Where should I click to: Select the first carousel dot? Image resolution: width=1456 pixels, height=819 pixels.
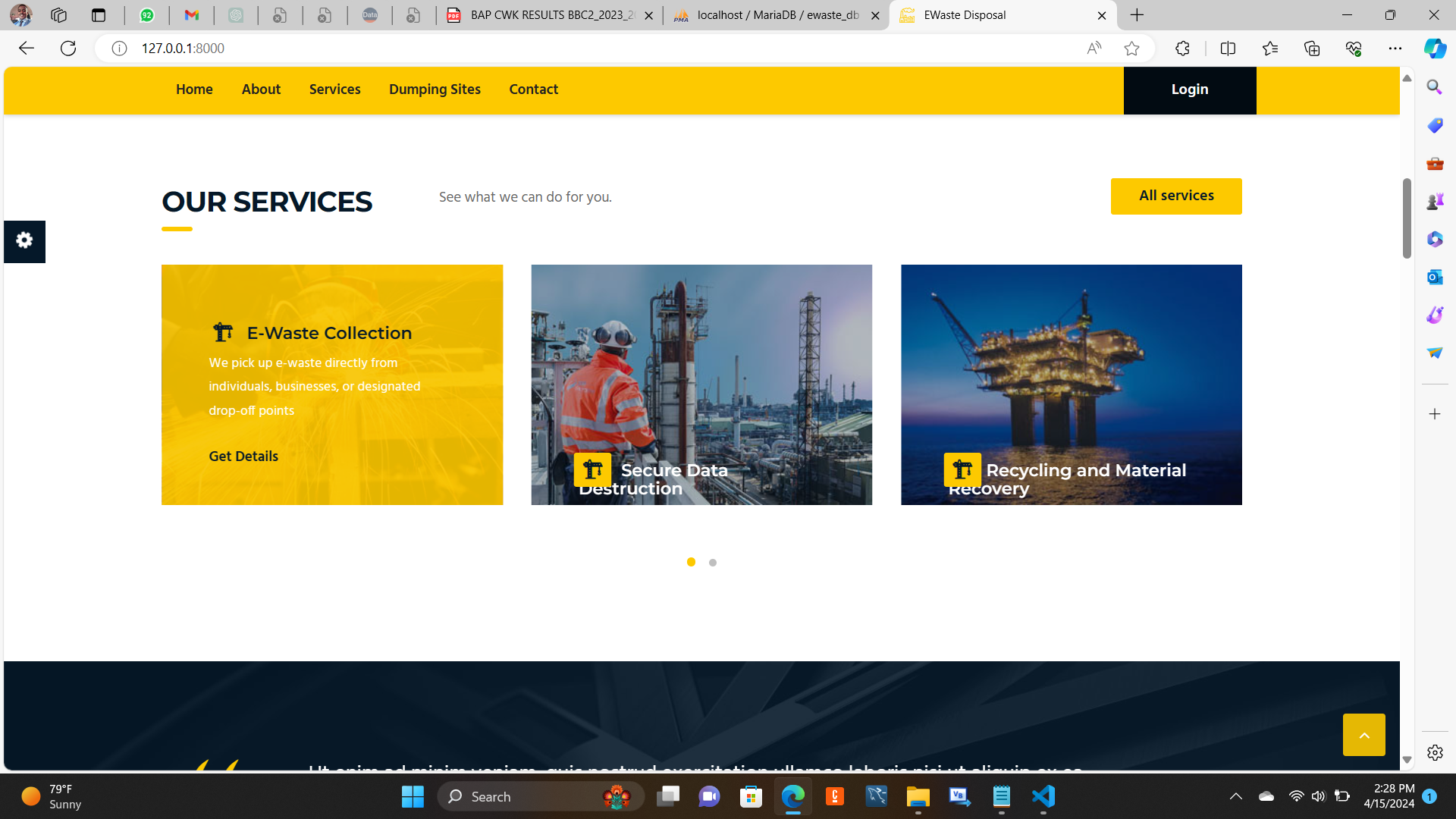tap(691, 562)
